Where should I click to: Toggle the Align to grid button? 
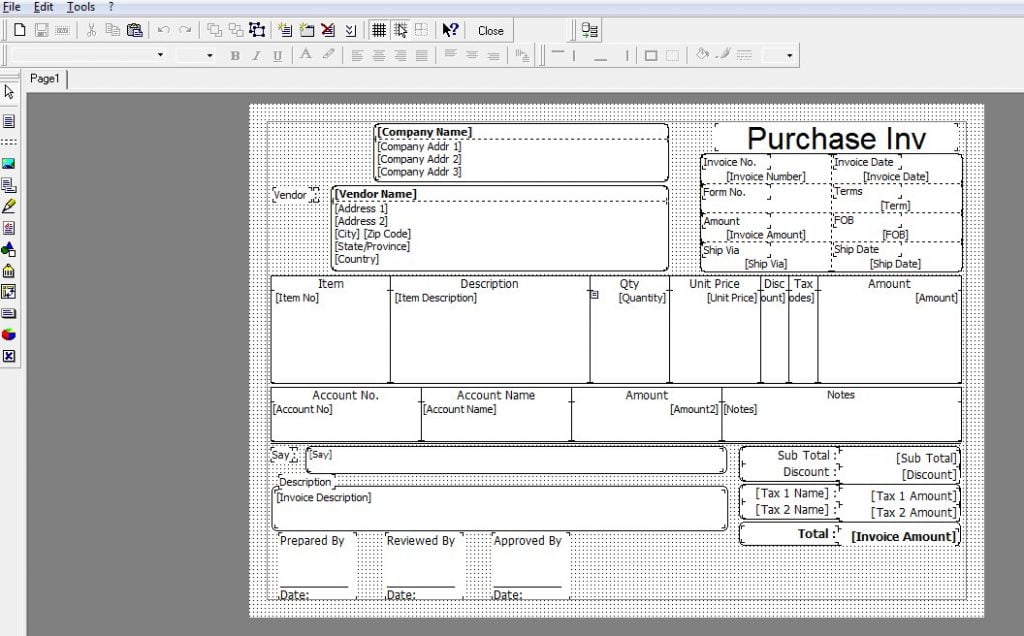[x=400, y=30]
